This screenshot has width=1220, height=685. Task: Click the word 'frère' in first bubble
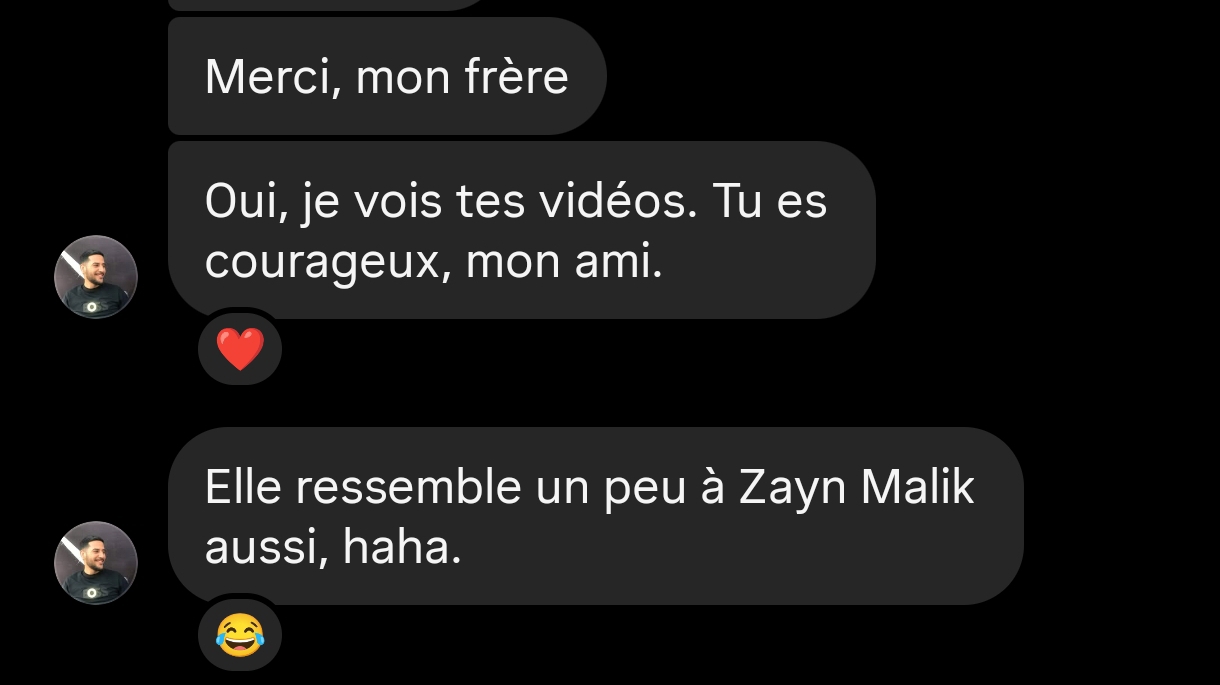click(x=517, y=77)
